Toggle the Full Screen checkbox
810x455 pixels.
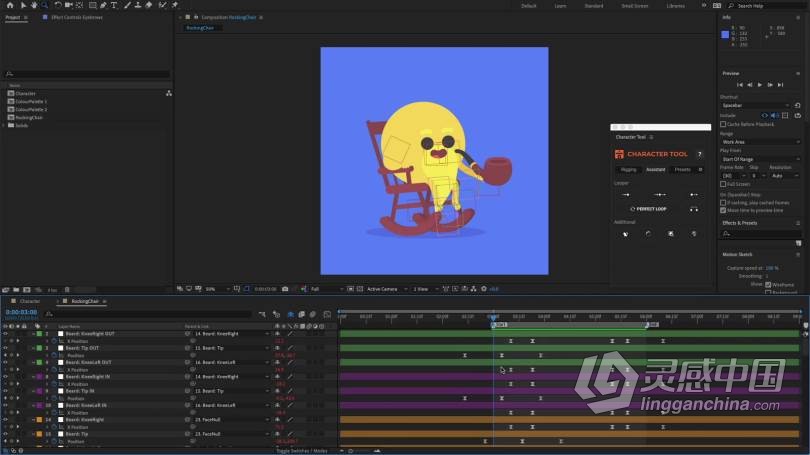click(723, 184)
